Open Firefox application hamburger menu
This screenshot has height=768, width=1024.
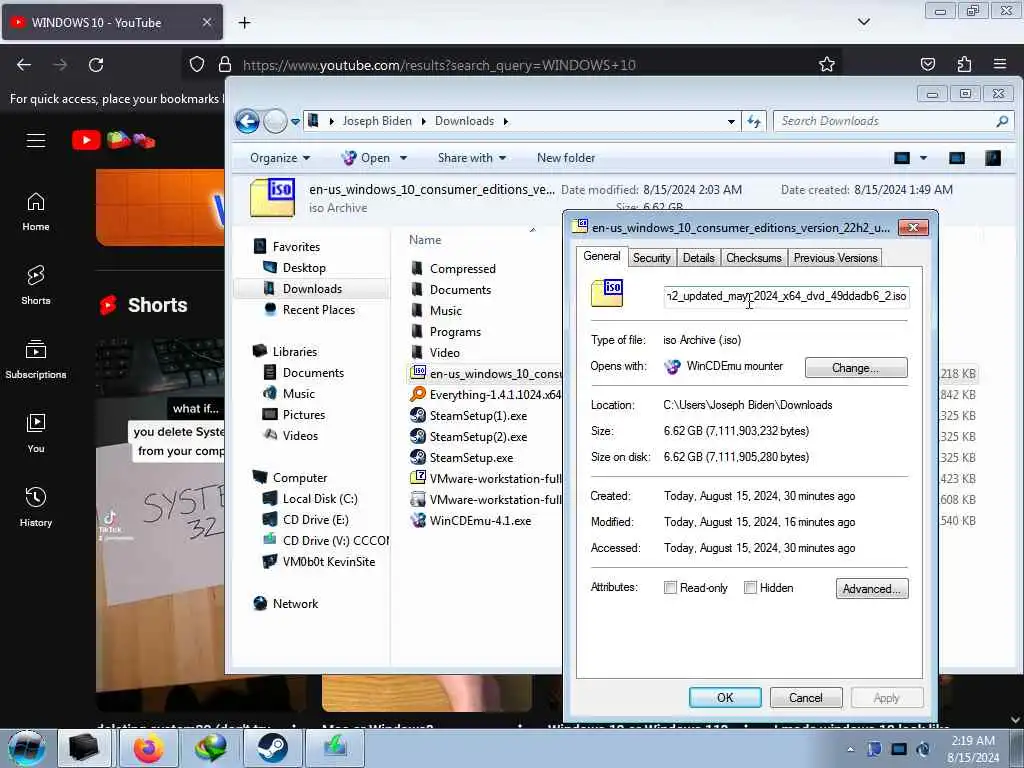pyautogui.click(x=1000, y=64)
